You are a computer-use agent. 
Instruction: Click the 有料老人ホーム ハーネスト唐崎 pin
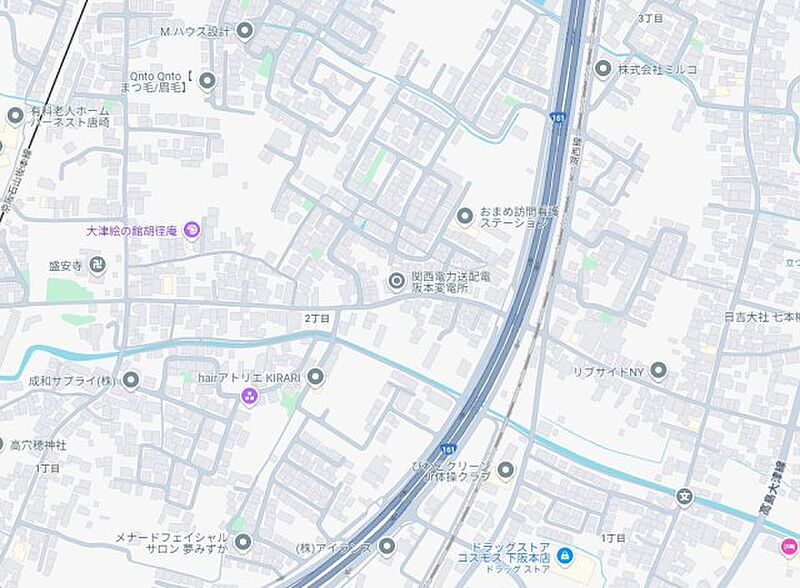(15, 116)
